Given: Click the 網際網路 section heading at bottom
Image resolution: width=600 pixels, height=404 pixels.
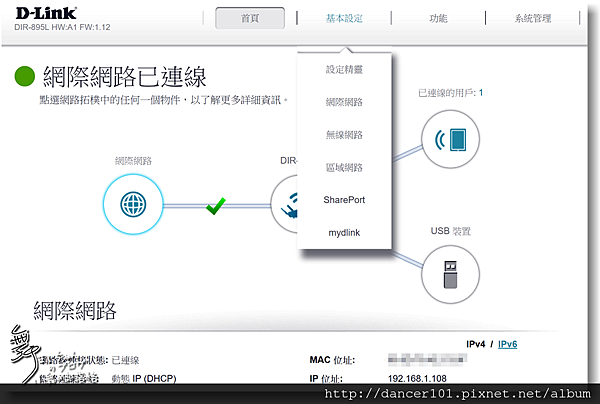Looking at the screenshot, I should [x=75, y=311].
